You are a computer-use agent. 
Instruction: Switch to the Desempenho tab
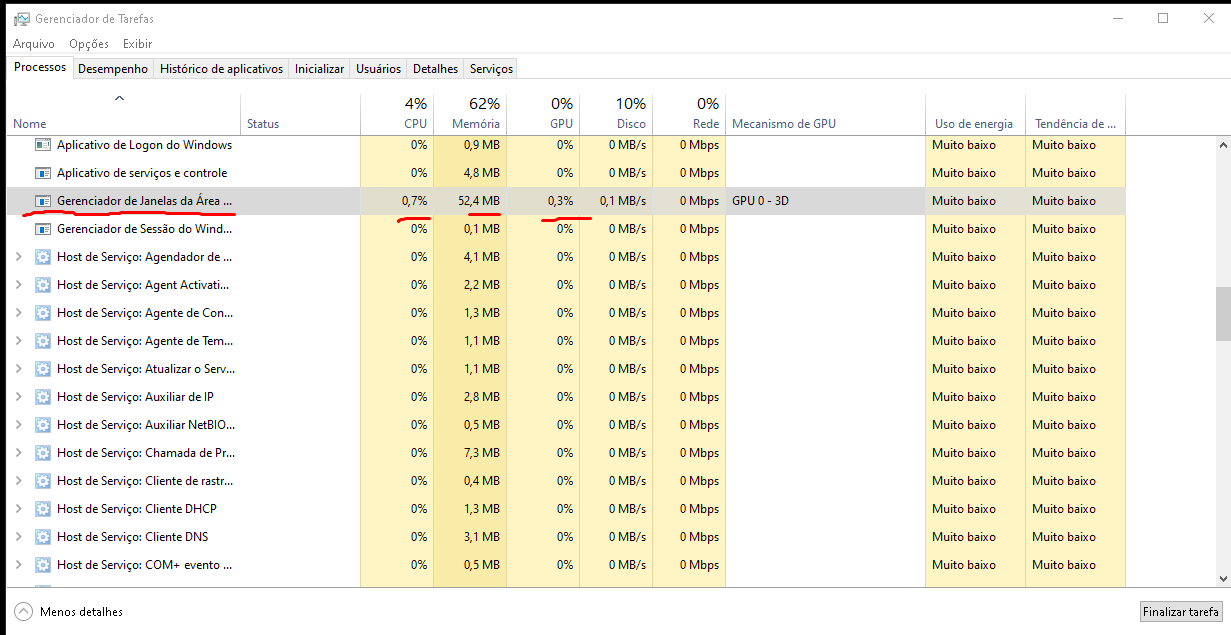click(x=113, y=69)
